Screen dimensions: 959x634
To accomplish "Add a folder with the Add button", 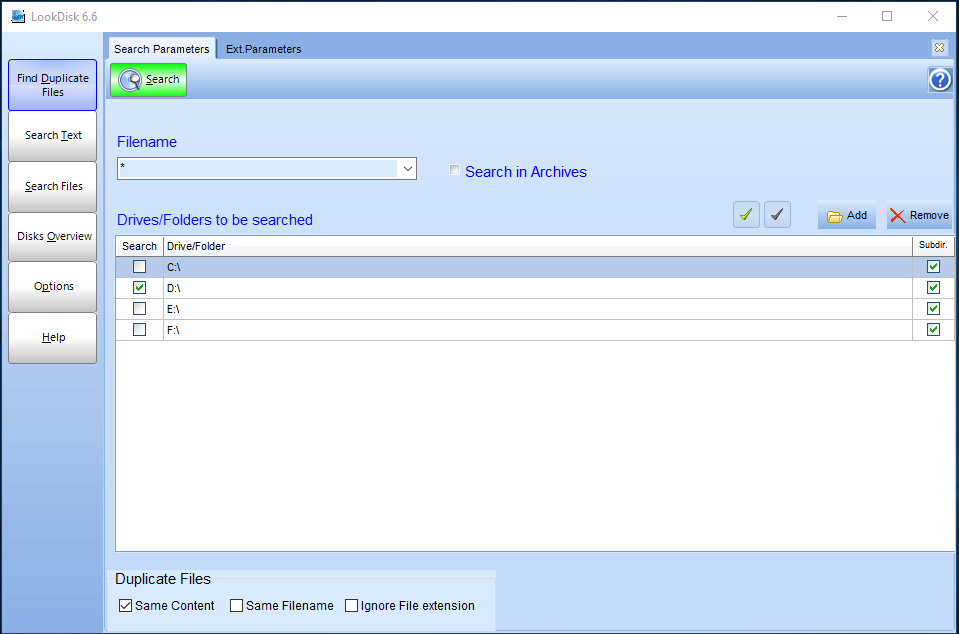I will 846,215.
